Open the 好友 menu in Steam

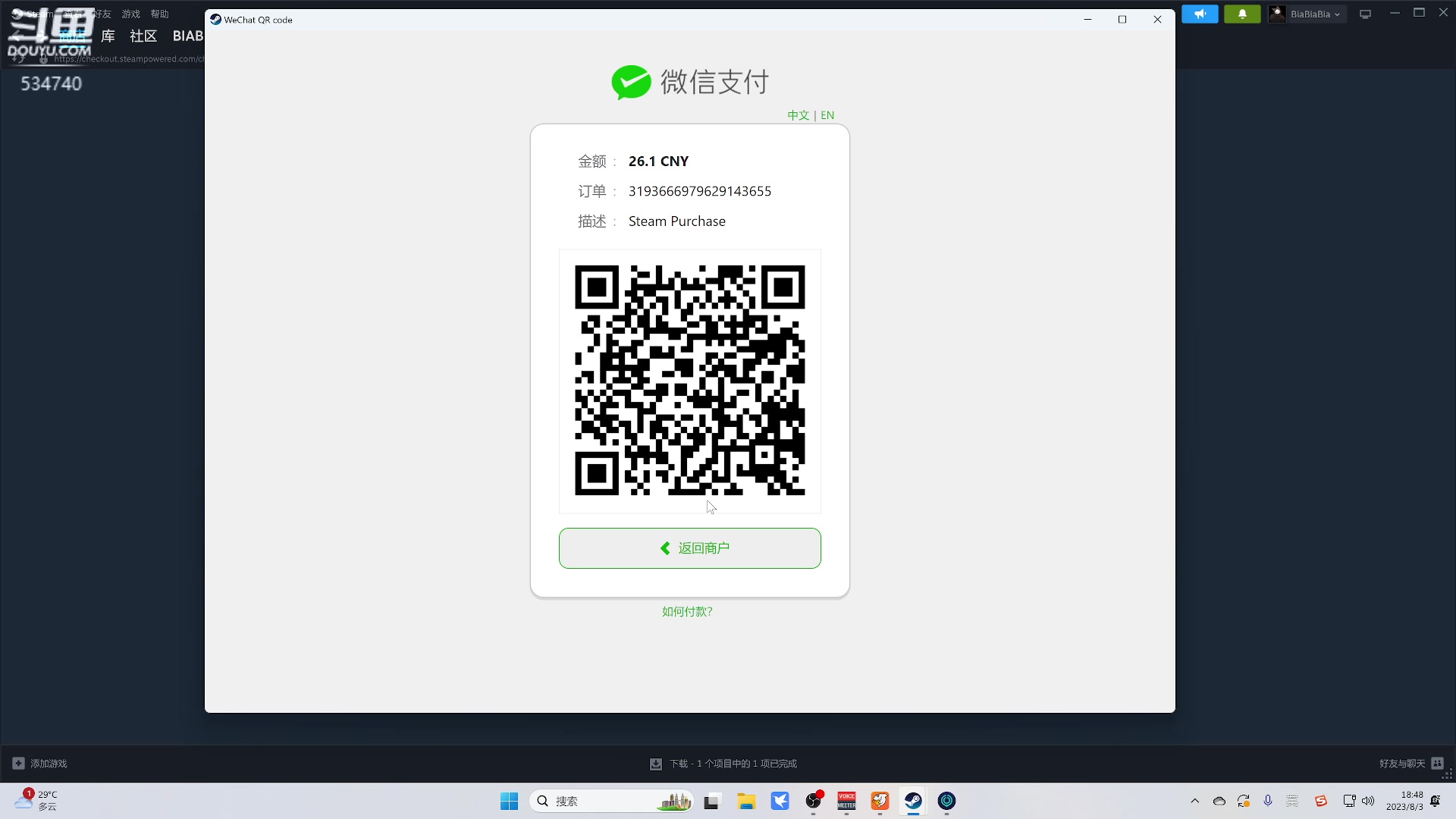[102, 14]
